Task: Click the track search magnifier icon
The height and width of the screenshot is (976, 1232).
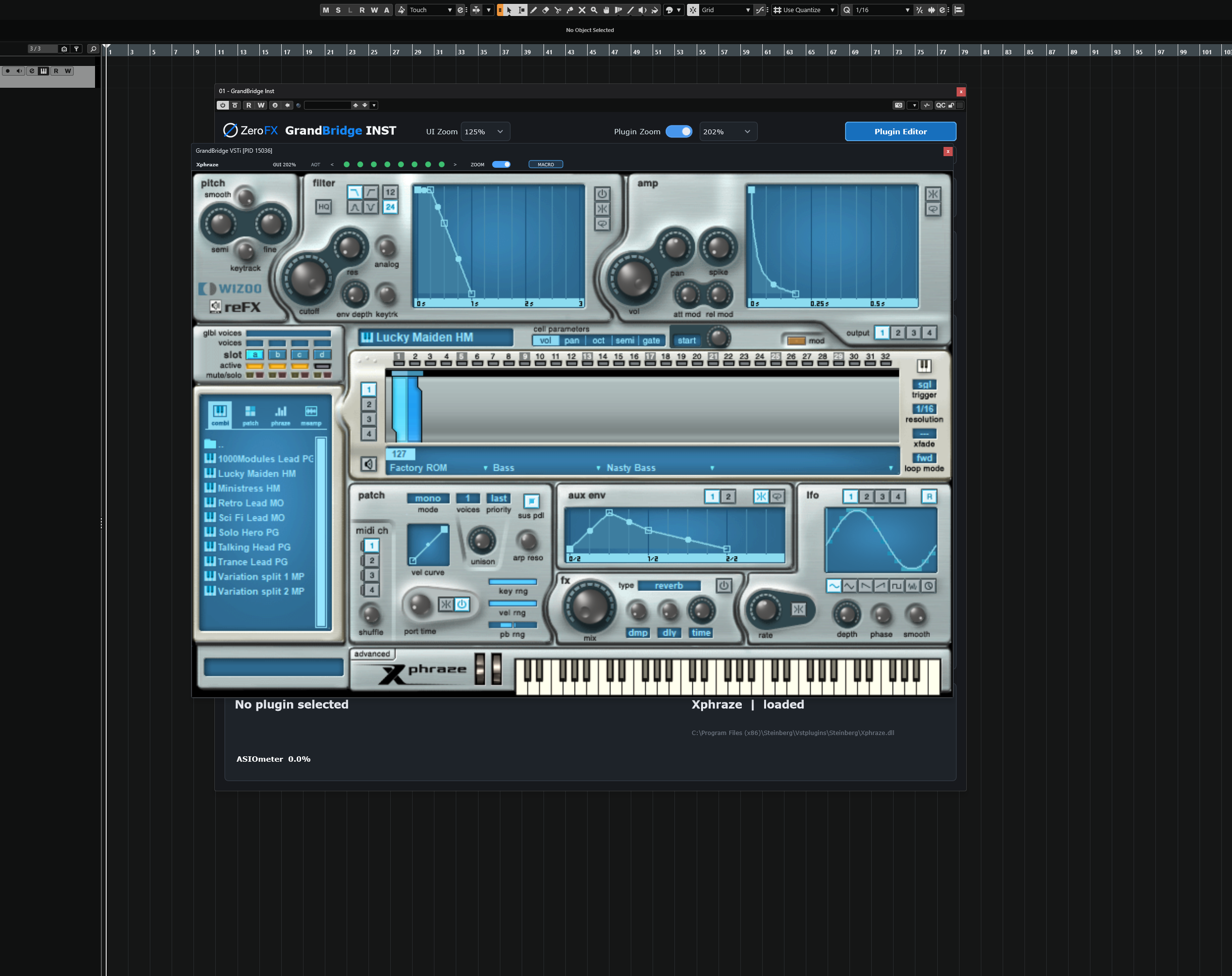Action: click(93, 48)
